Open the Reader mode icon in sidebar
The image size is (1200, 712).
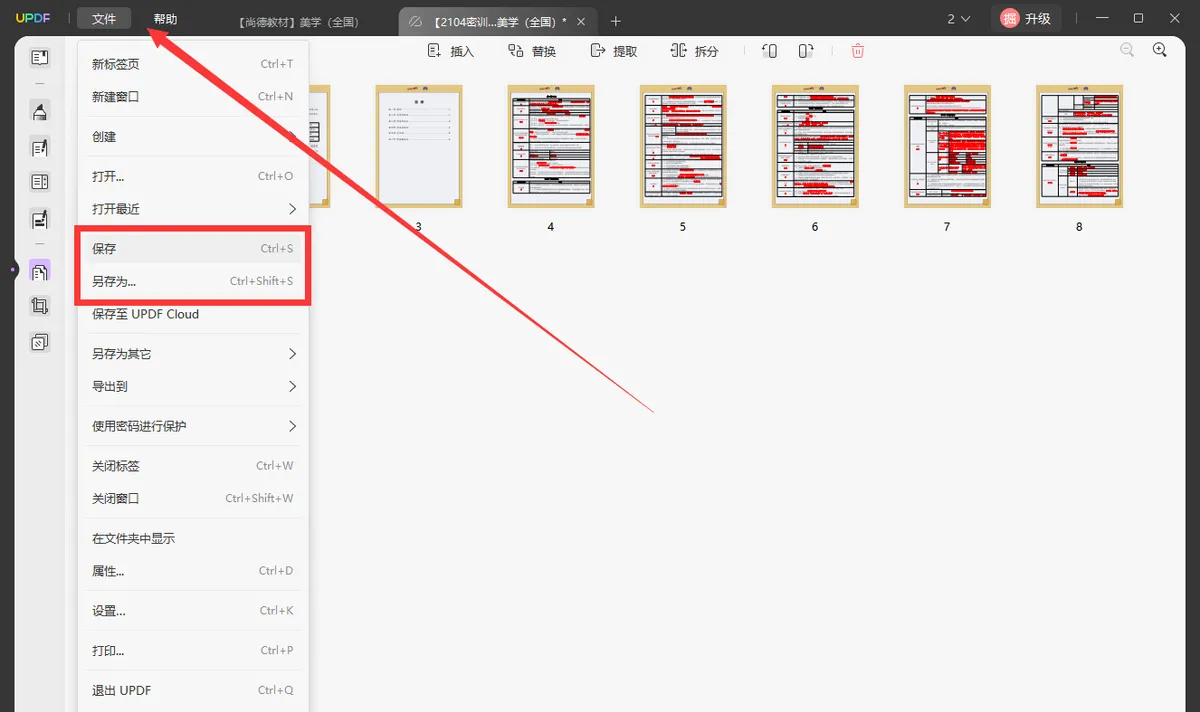pos(39,59)
